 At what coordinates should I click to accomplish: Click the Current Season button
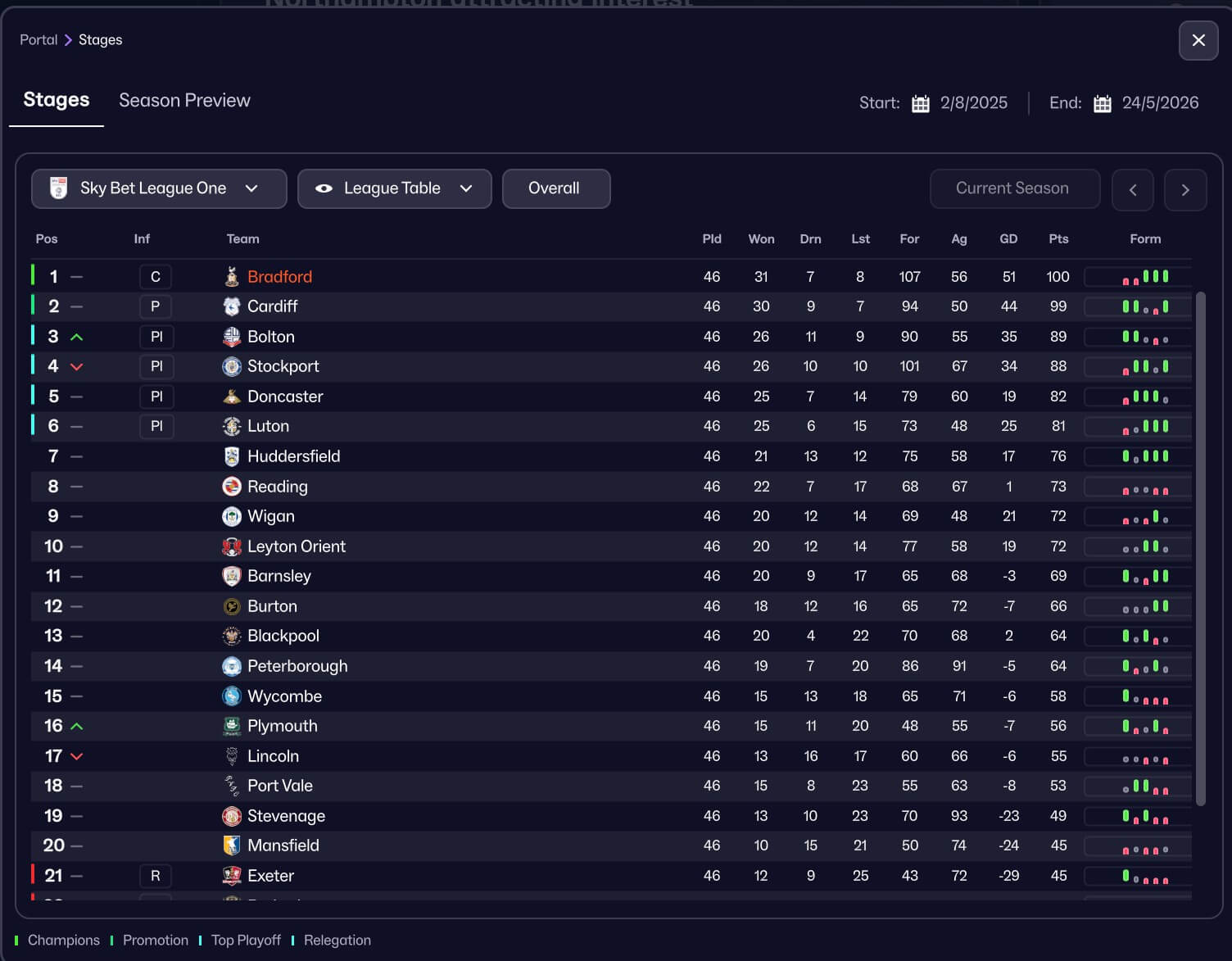point(1014,188)
